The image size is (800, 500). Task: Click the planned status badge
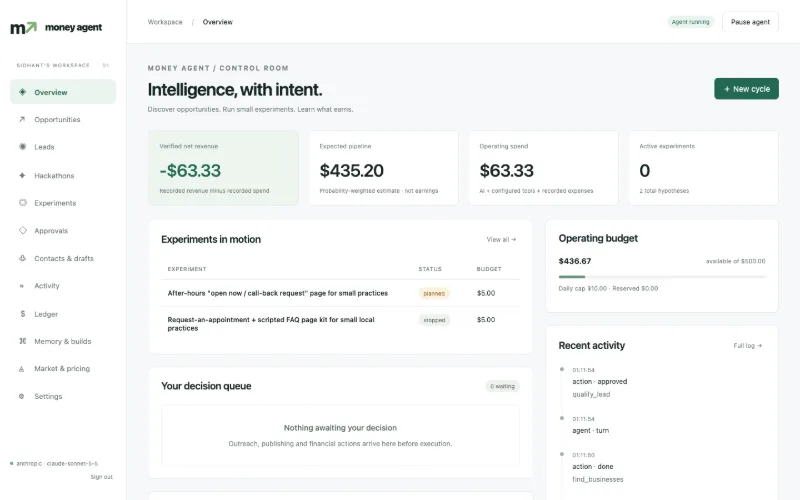coord(434,293)
